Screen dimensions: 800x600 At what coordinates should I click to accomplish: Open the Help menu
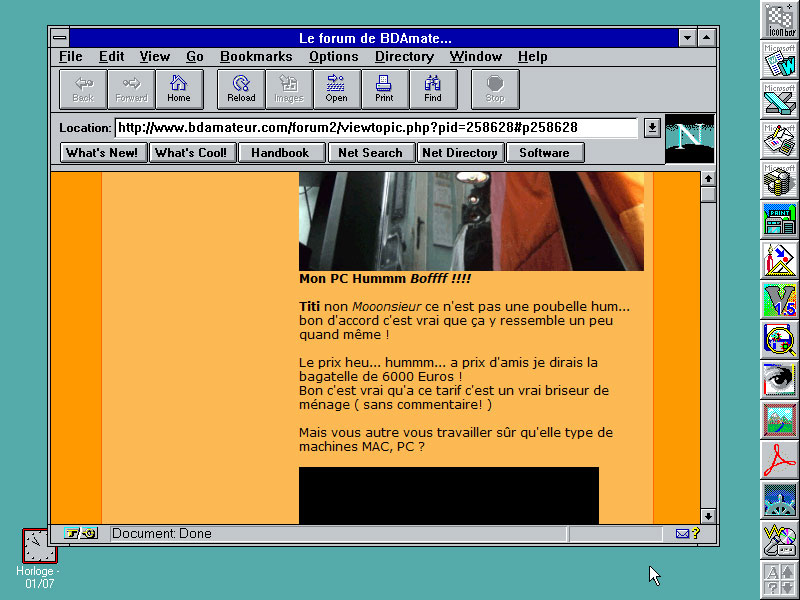532,57
